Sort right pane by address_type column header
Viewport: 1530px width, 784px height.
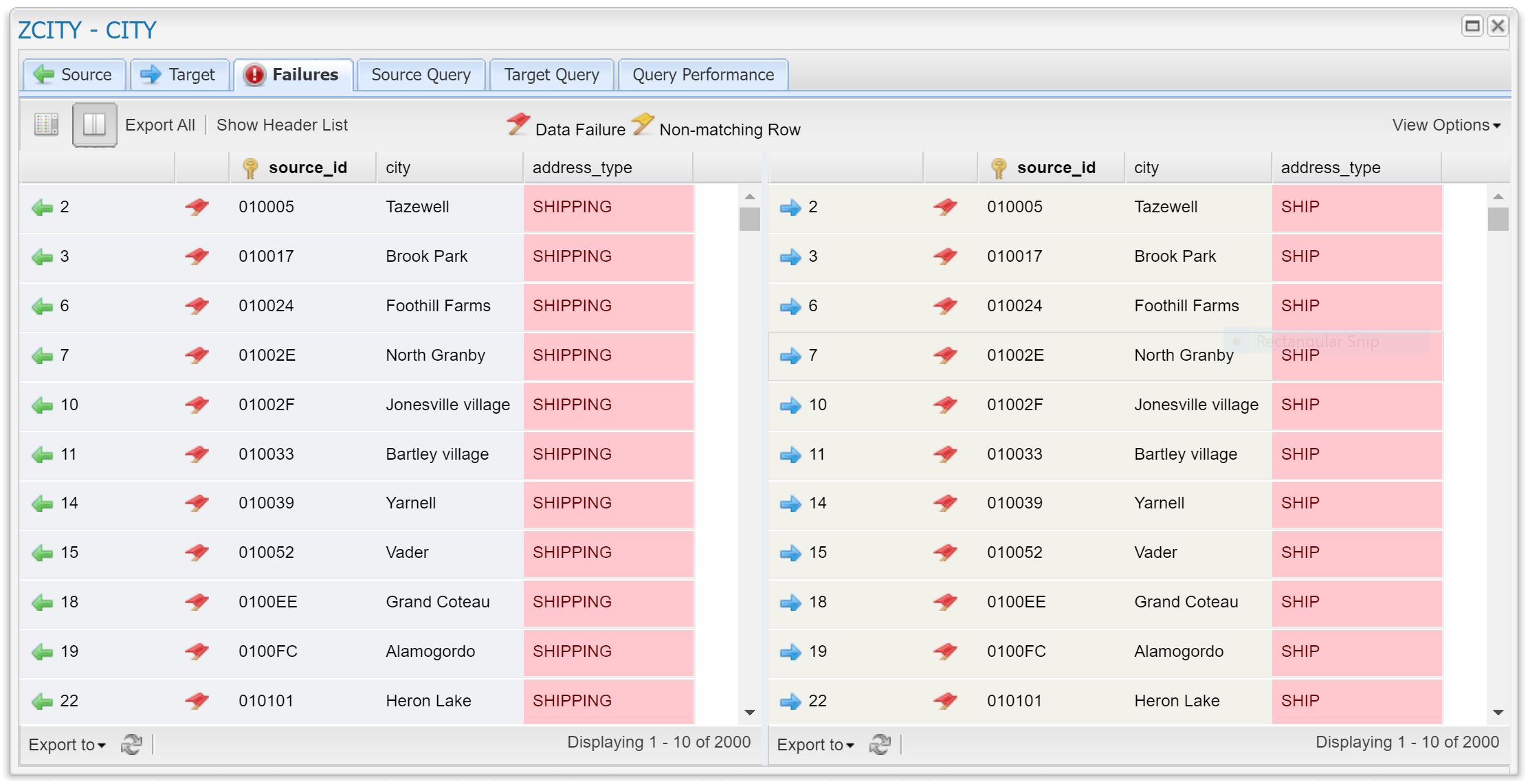[x=1356, y=168]
